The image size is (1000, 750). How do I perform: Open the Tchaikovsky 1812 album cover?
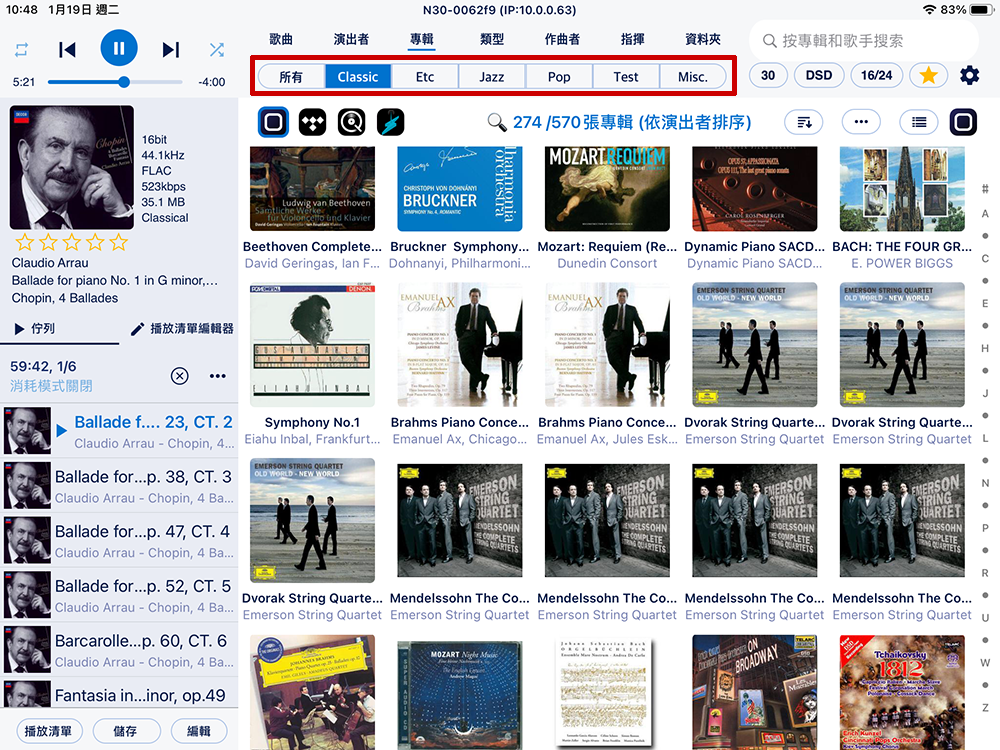pos(902,693)
